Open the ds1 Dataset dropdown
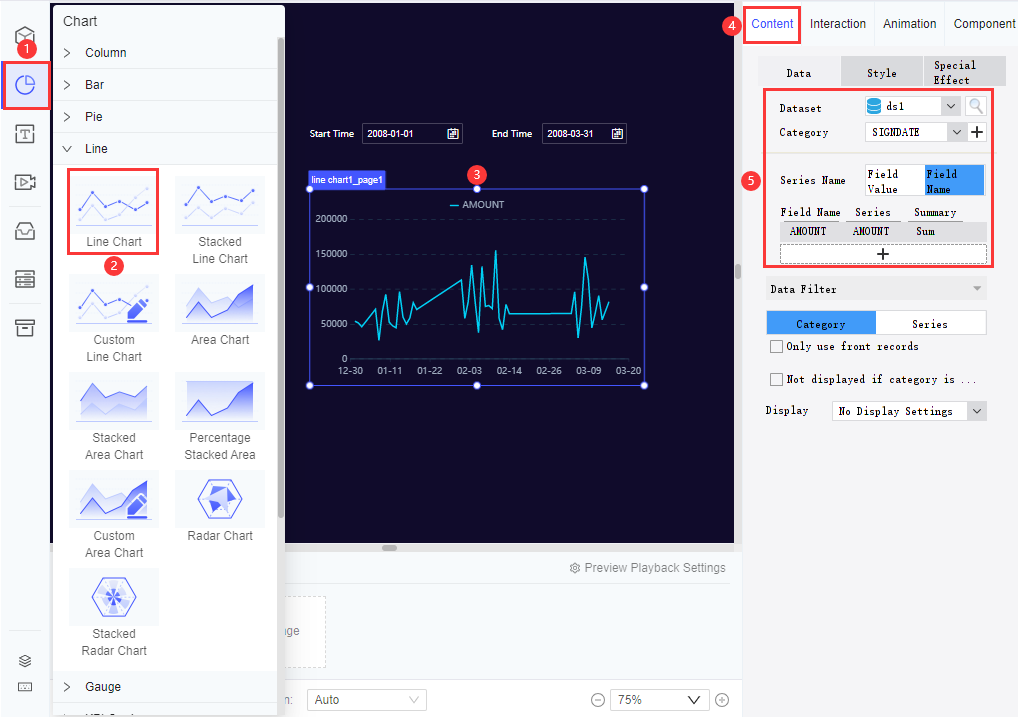Image resolution: width=1018 pixels, height=717 pixels. coord(912,105)
